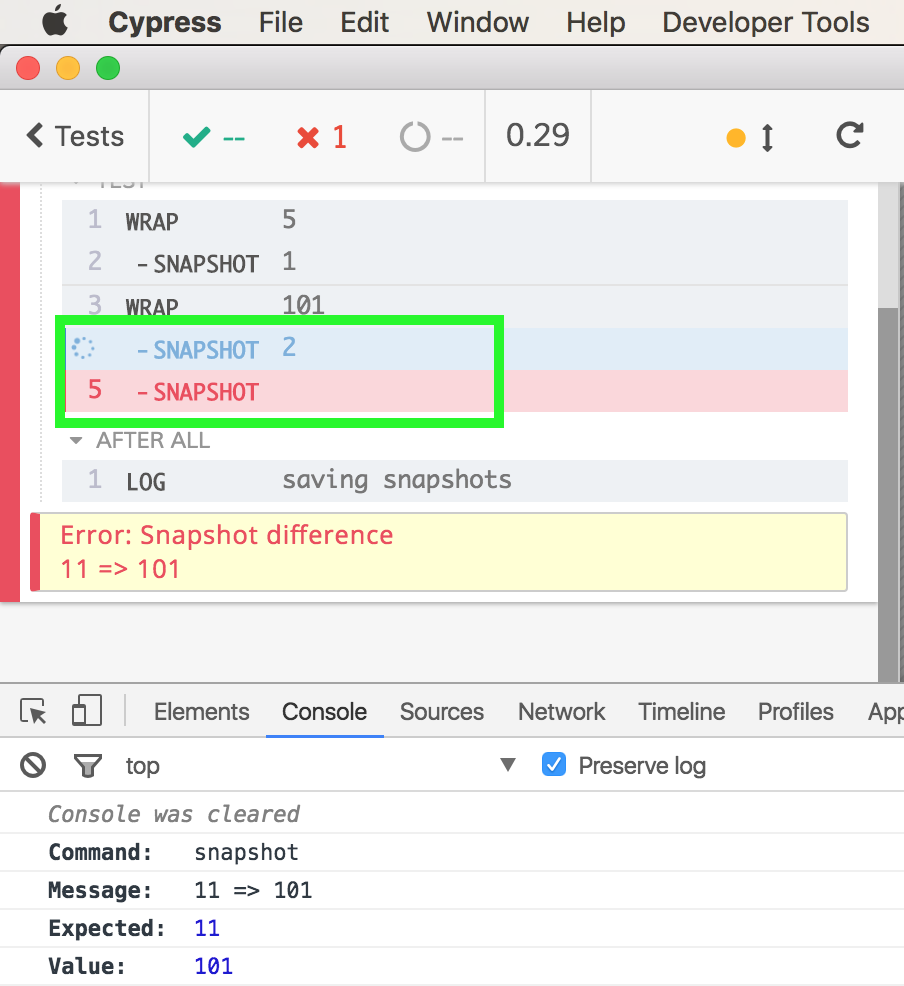Open the Window menu

[478, 23]
